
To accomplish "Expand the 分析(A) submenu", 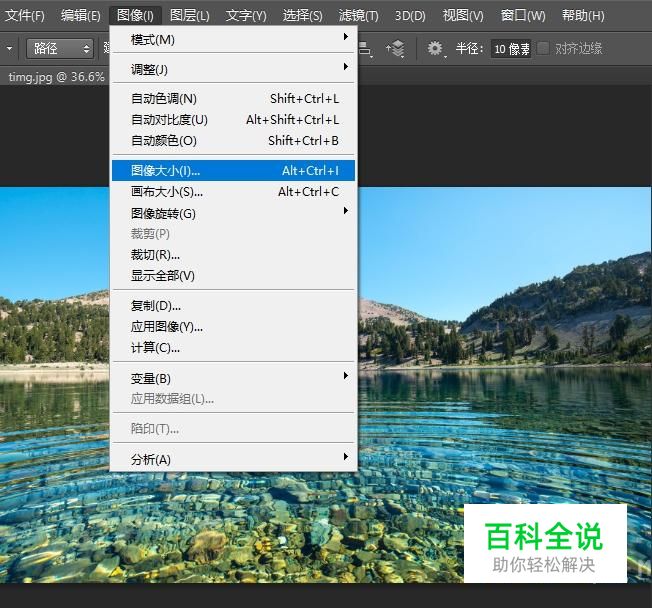I will (233, 459).
